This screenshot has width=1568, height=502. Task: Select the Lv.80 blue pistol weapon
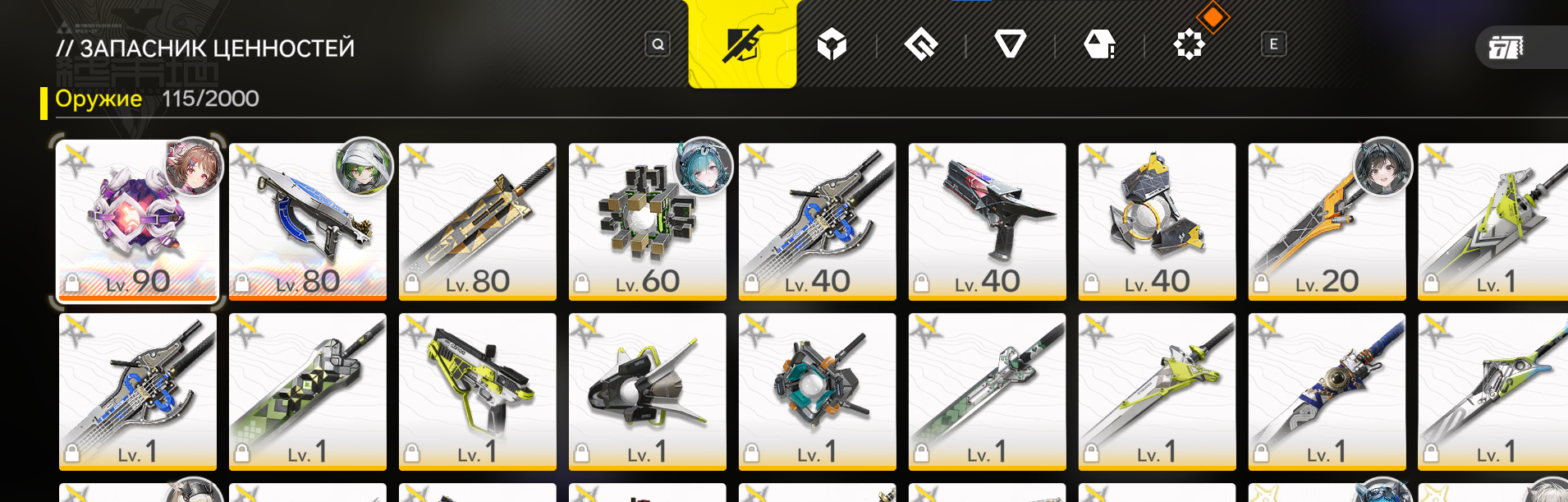pos(308,222)
